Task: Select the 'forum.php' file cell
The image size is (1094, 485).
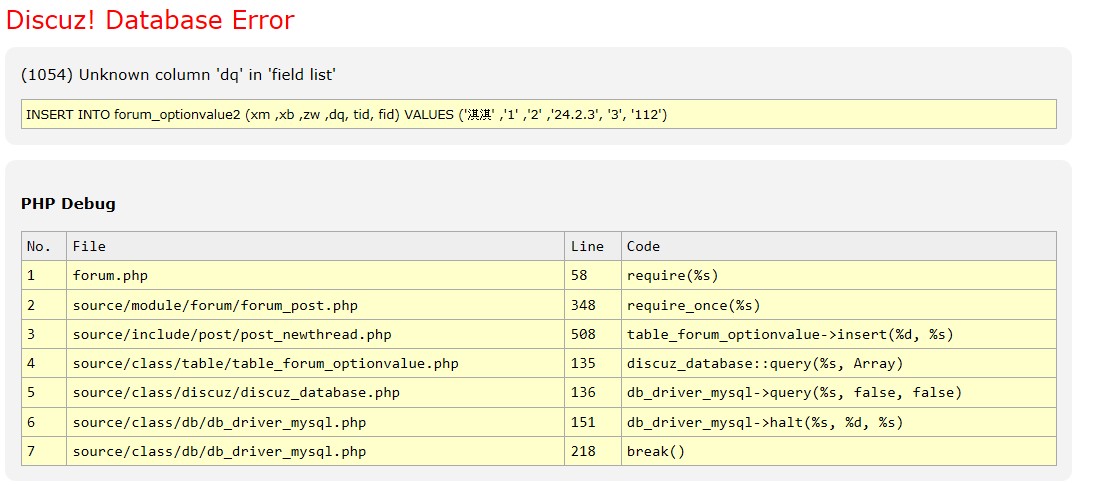Action: click(x=315, y=276)
